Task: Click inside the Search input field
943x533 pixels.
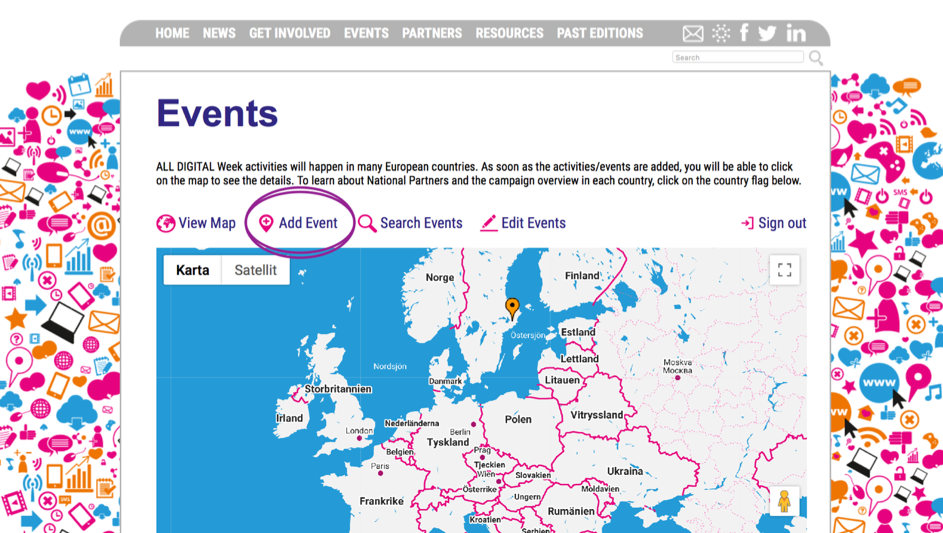Action: pyautogui.click(x=738, y=57)
